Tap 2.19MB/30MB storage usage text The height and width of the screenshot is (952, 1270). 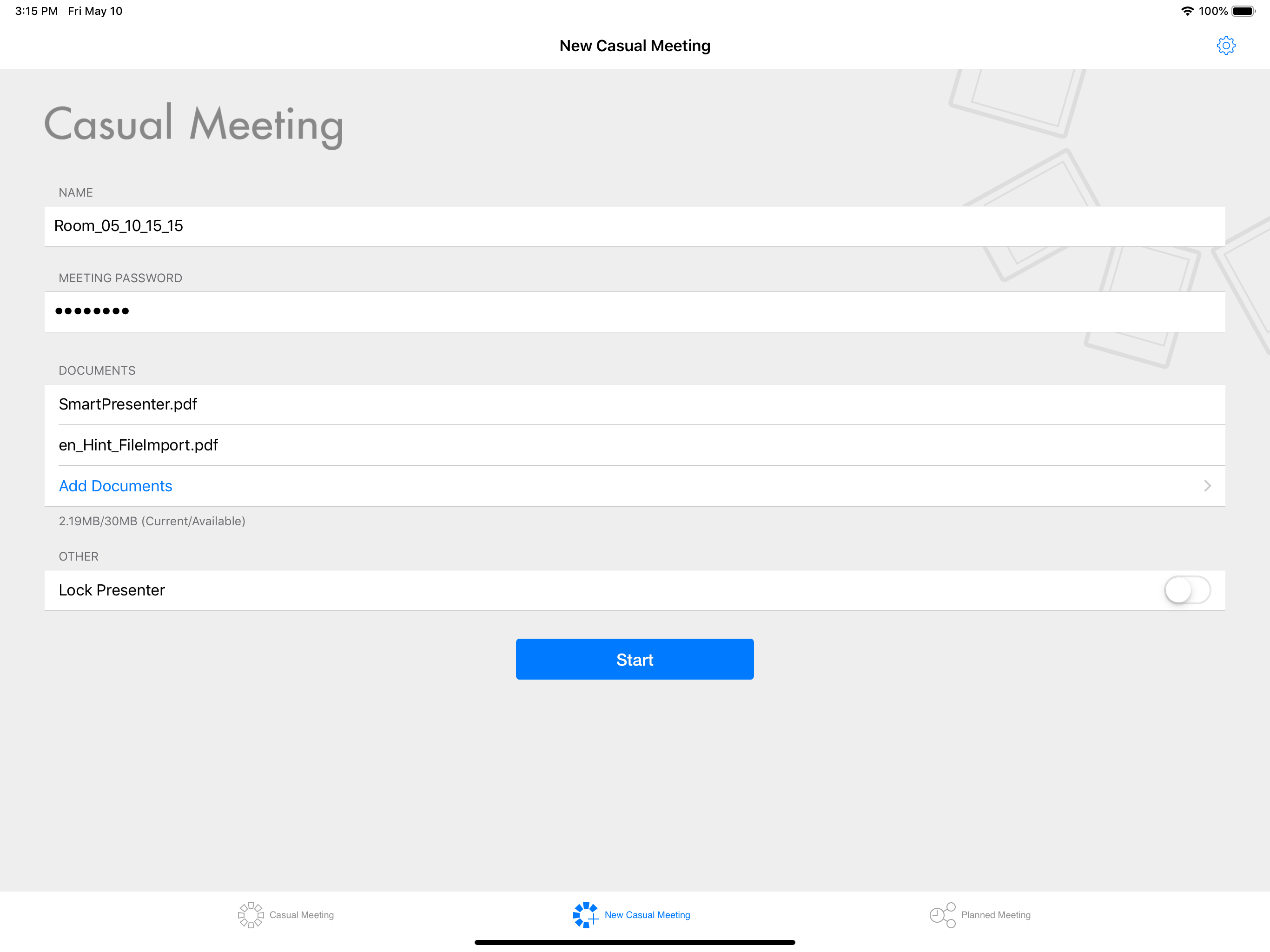152,521
